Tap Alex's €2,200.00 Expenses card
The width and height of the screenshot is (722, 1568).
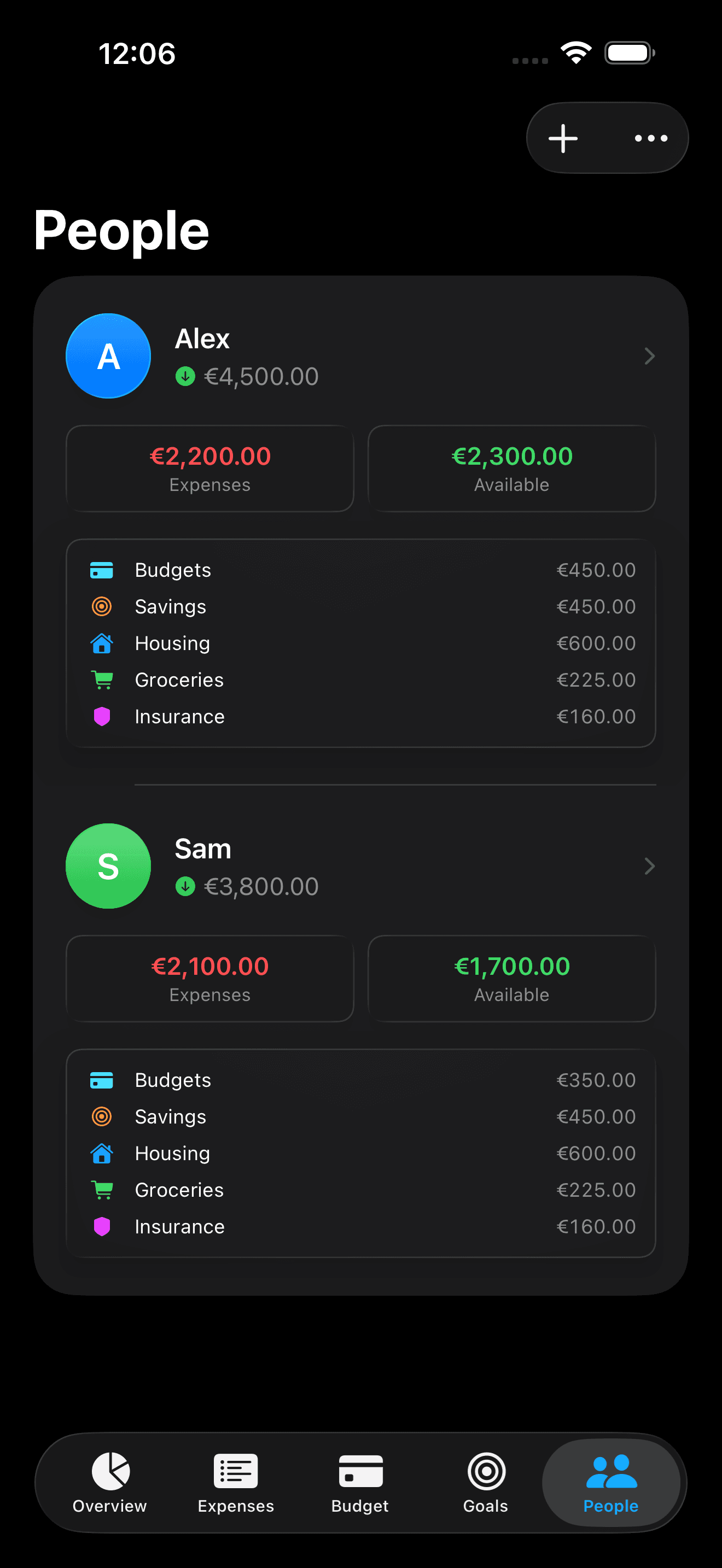pyautogui.click(x=210, y=469)
